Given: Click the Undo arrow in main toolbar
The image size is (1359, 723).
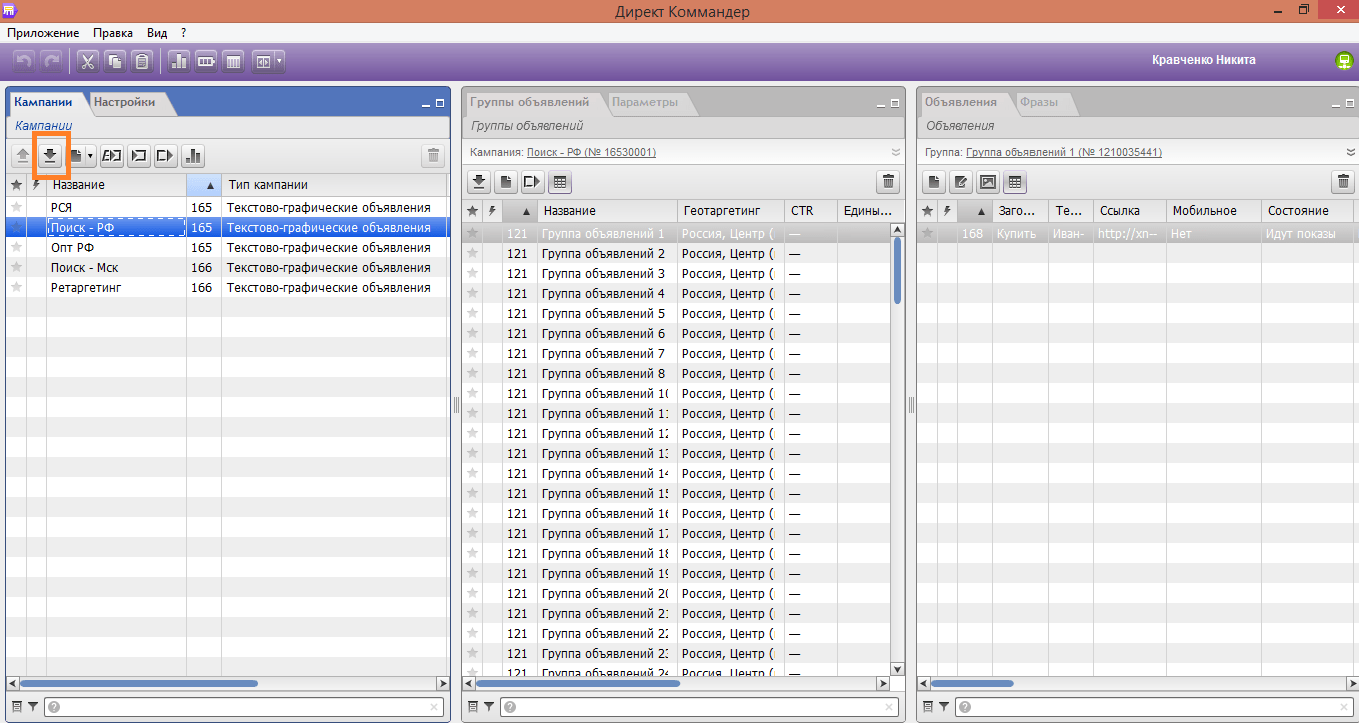Looking at the screenshot, I should coord(24,62).
